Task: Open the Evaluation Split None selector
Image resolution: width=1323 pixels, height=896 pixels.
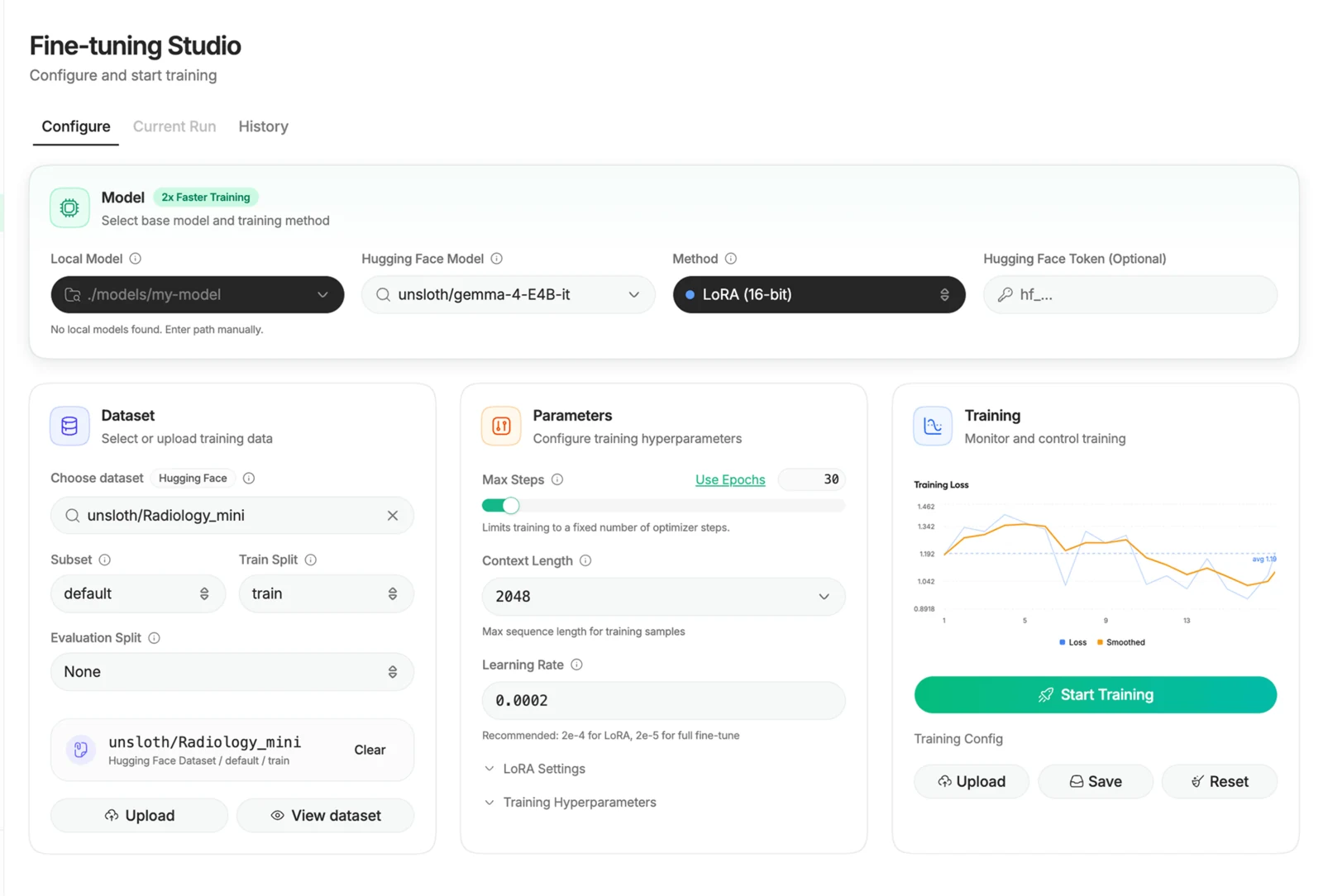Action: 232,672
